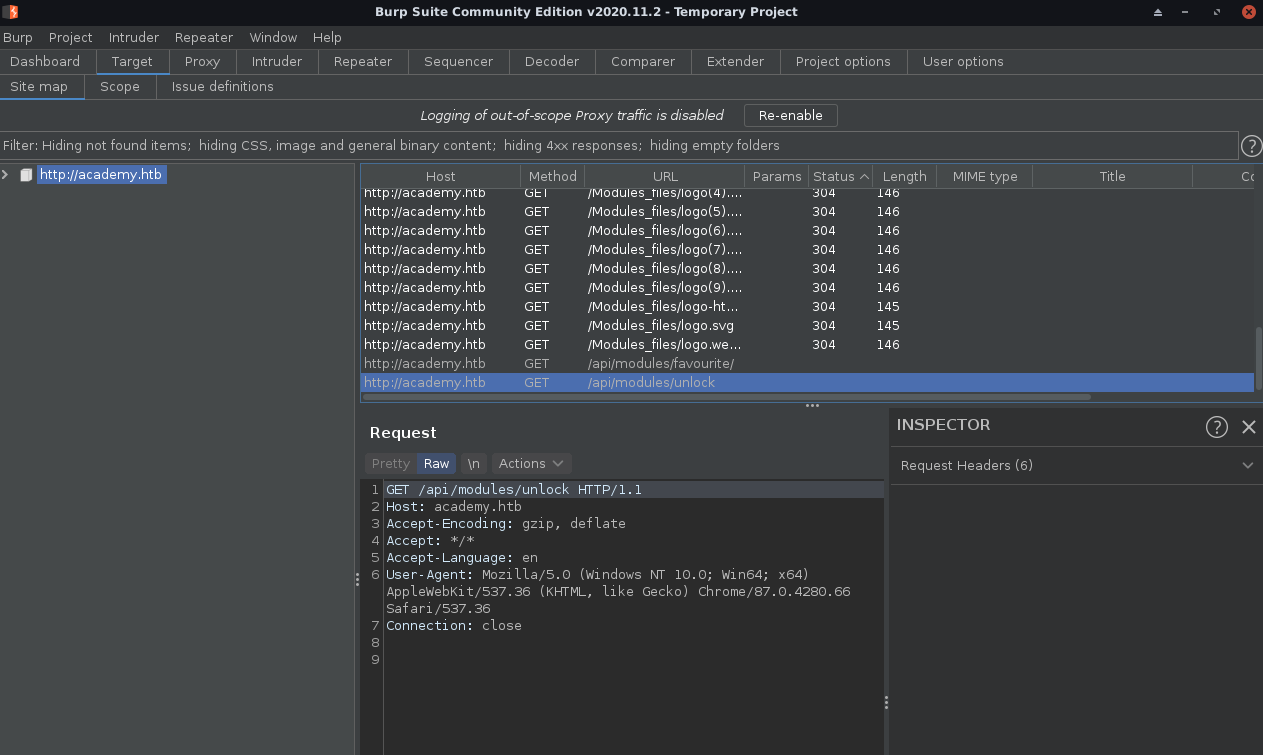
Task: Open the Window menu
Action: pos(273,37)
